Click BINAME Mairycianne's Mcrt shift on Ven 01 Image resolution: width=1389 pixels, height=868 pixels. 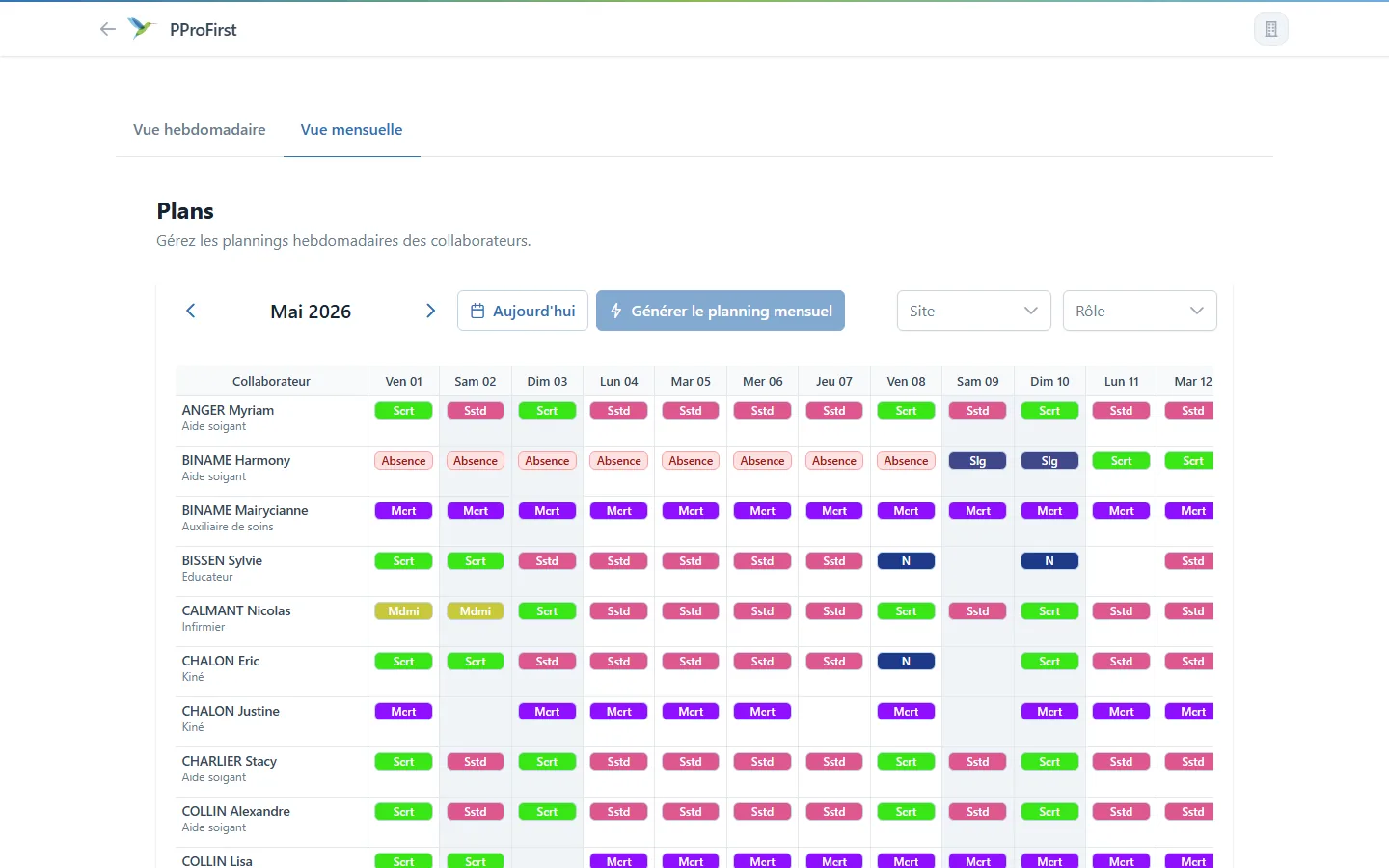pyautogui.click(x=404, y=511)
